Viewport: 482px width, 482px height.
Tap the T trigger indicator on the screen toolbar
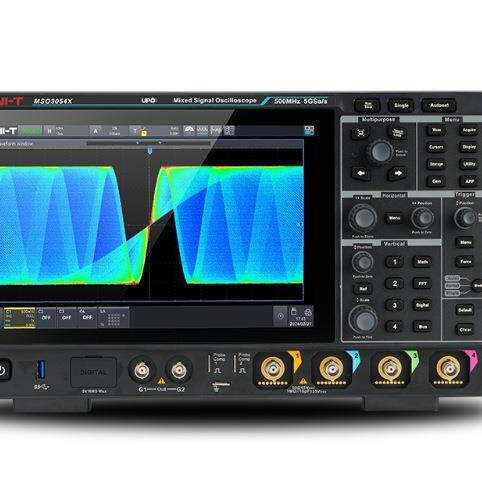pos(135,131)
